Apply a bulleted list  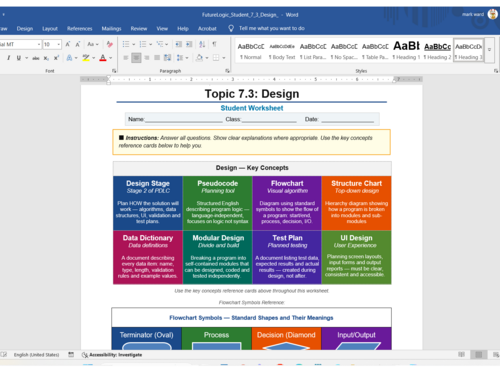126,44
